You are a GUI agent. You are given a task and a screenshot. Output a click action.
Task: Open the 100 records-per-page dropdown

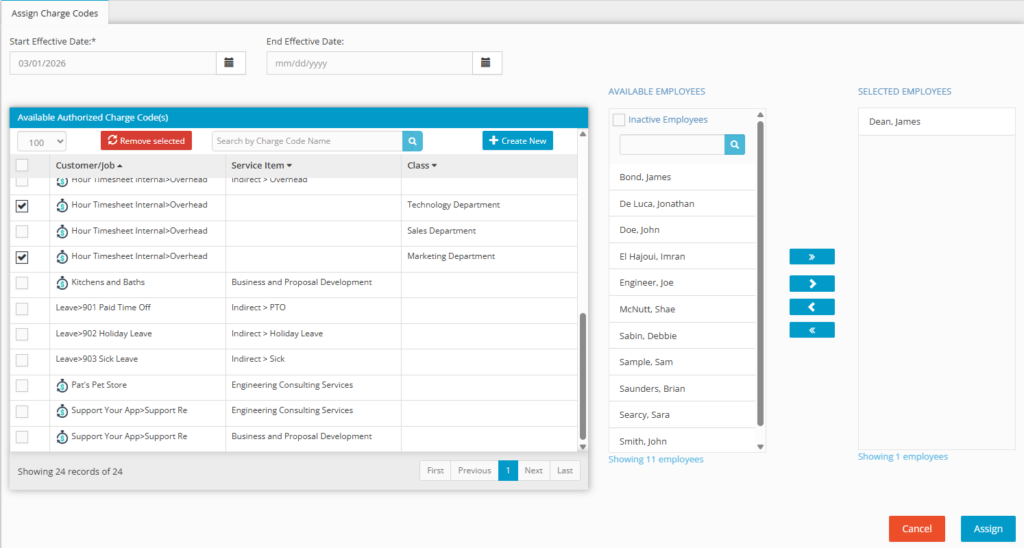(42, 142)
